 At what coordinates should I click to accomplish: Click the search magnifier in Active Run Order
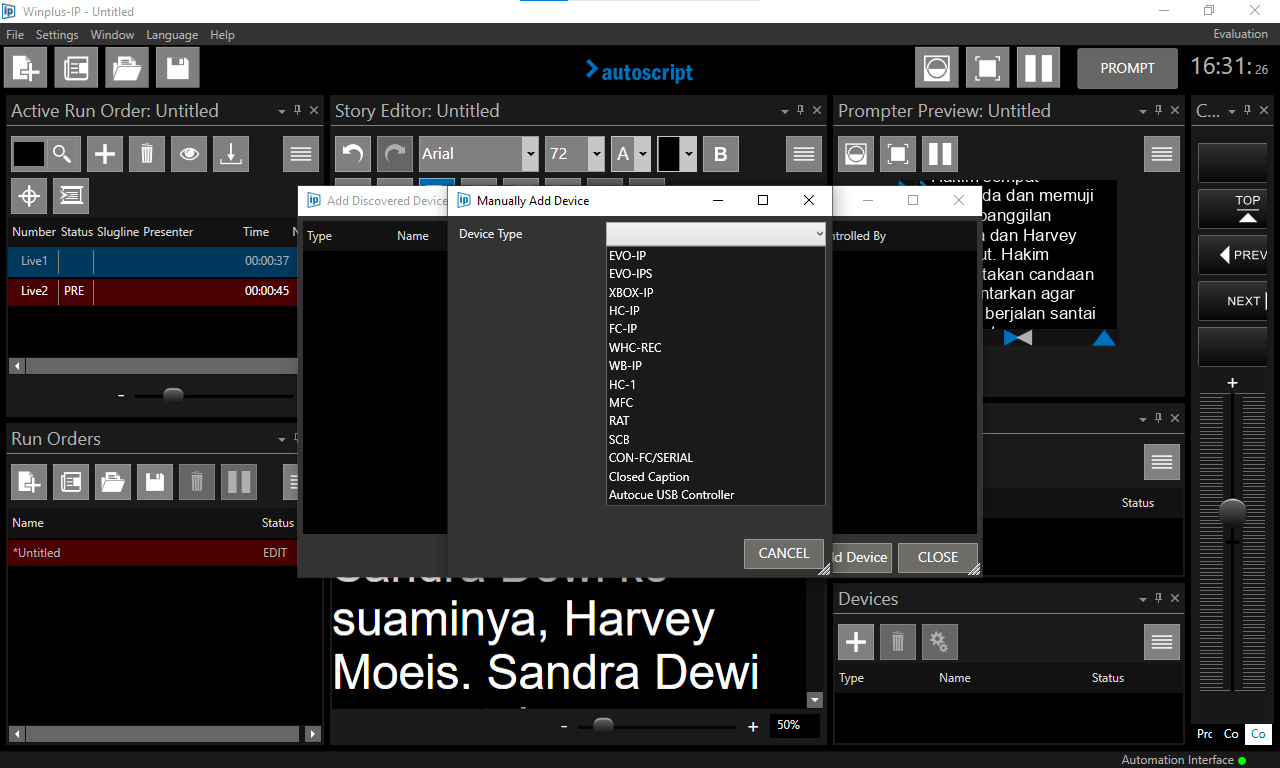point(62,154)
